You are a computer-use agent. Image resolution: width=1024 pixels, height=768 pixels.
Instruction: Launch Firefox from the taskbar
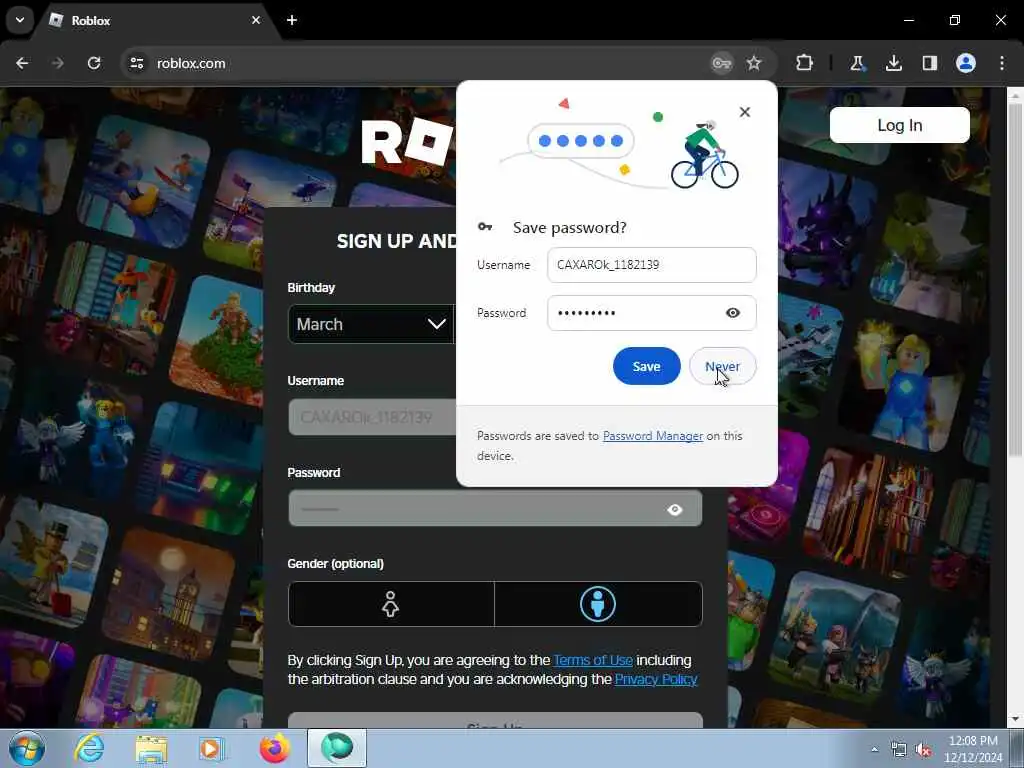pos(275,748)
